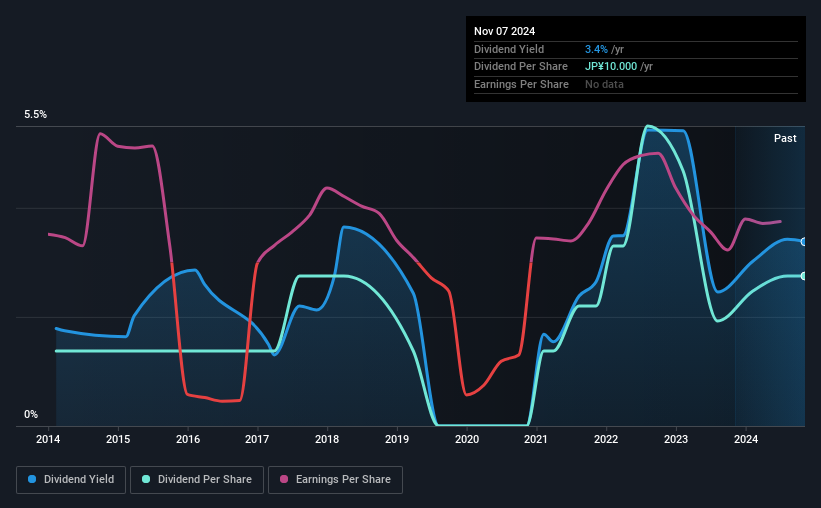Image resolution: width=821 pixels, height=508 pixels.
Task: Select the Dividend Per Share endpoint marker
Action: [x=804, y=276]
